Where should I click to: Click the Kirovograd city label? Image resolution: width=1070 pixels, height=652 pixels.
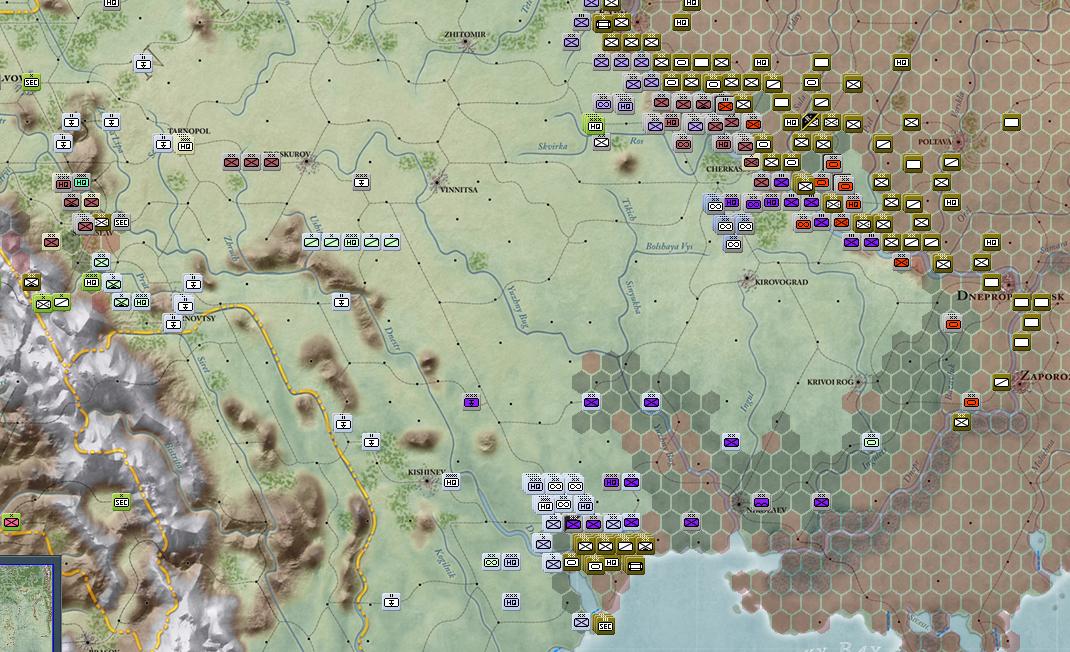point(782,281)
